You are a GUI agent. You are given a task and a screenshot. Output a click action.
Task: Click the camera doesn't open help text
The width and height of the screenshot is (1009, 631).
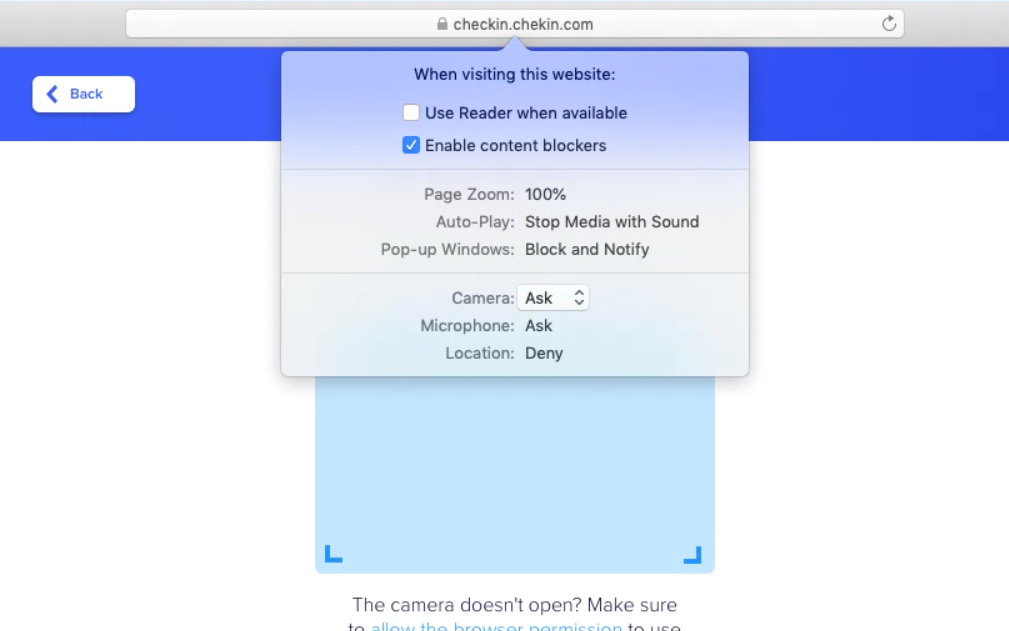pos(514,605)
